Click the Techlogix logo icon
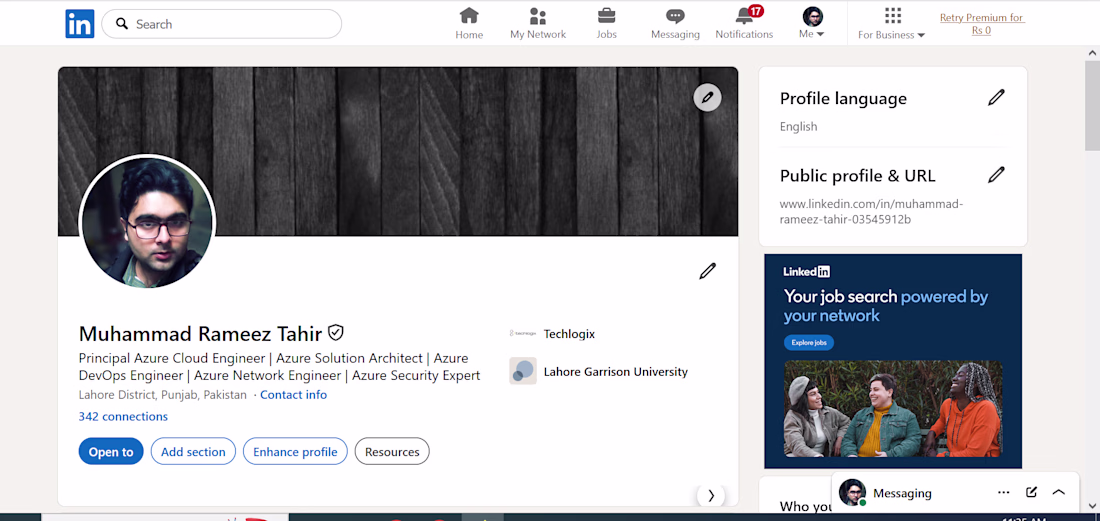Screen dimensions: 1100x521 click(x=523, y=334)
